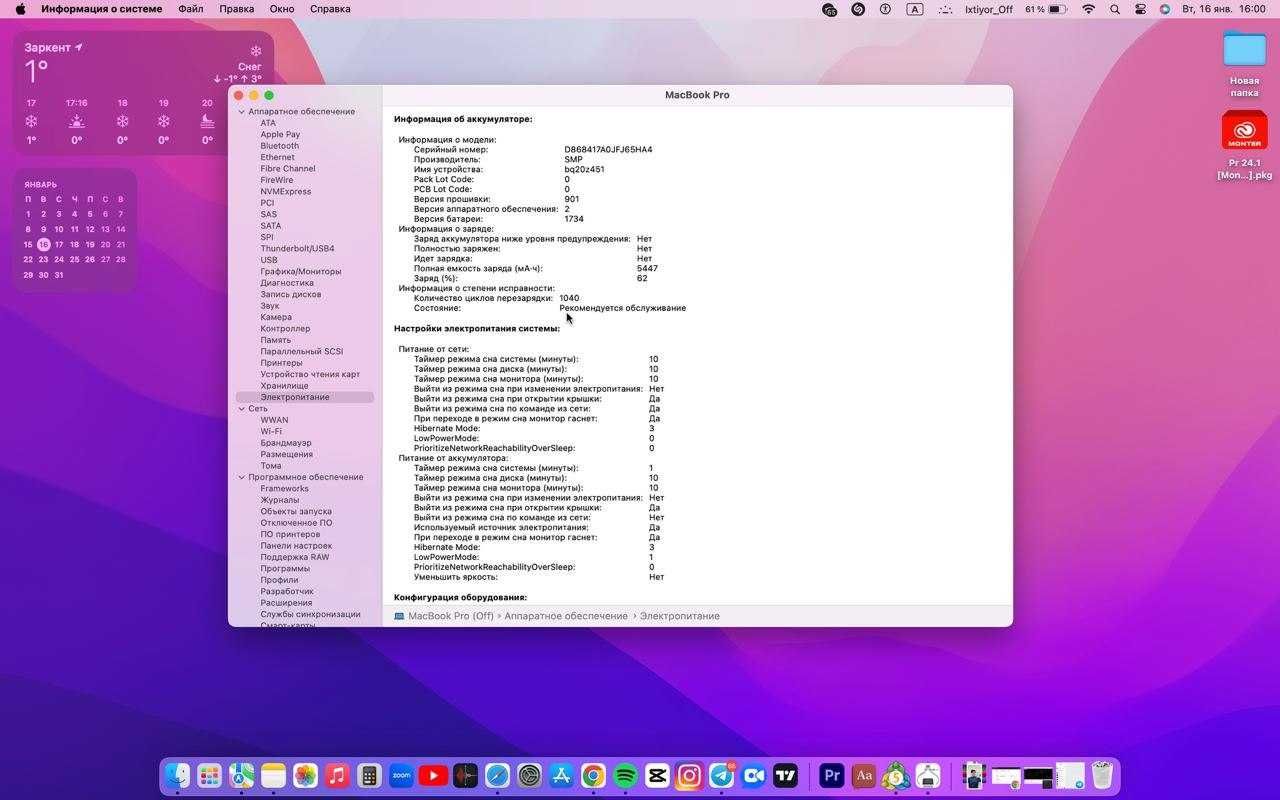Select Bluetooth in the hardware list
Screen dimensions: 1280x800
click(280, 146)
